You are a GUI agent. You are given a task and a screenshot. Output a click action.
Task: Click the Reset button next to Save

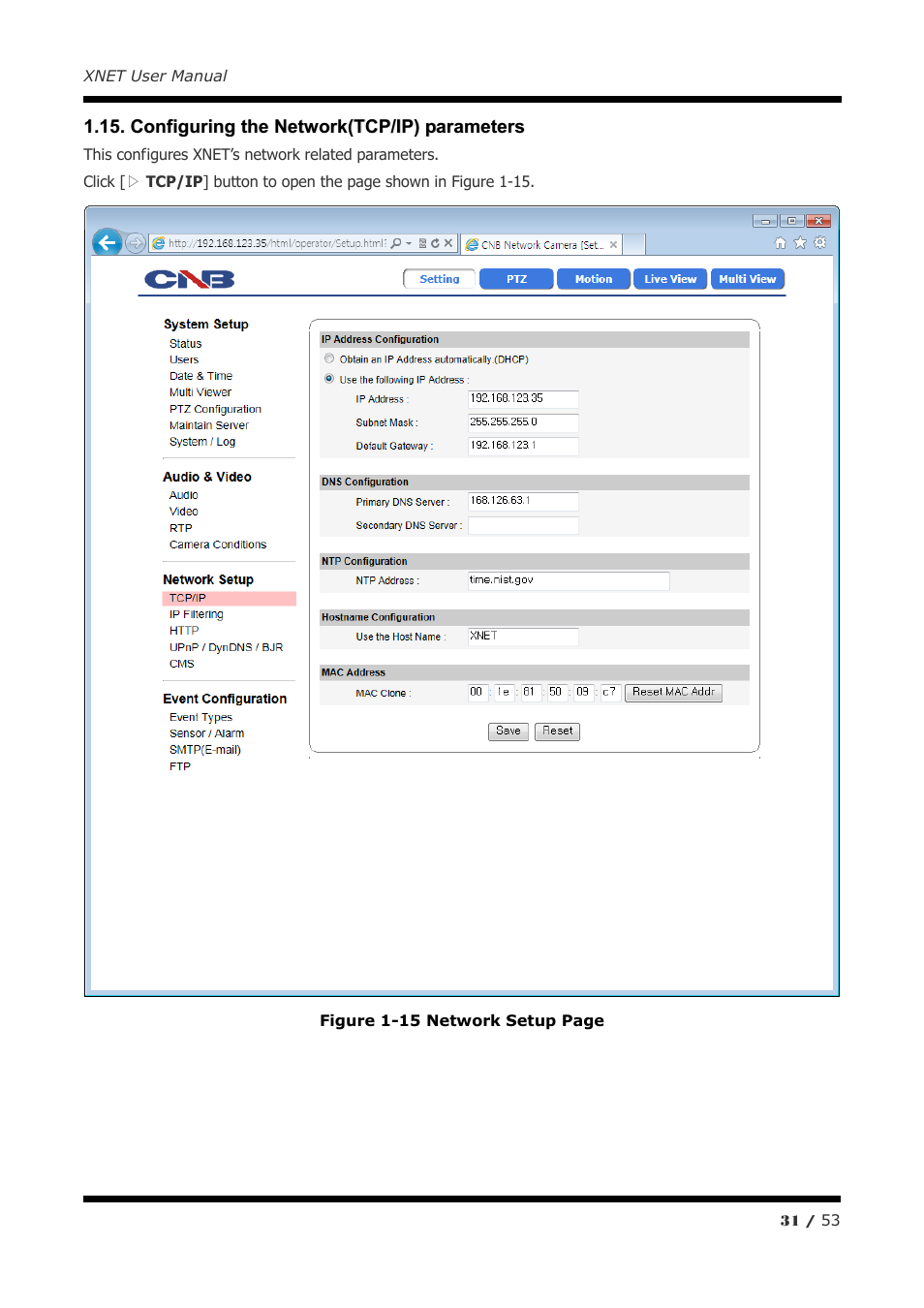coord(558,732)
